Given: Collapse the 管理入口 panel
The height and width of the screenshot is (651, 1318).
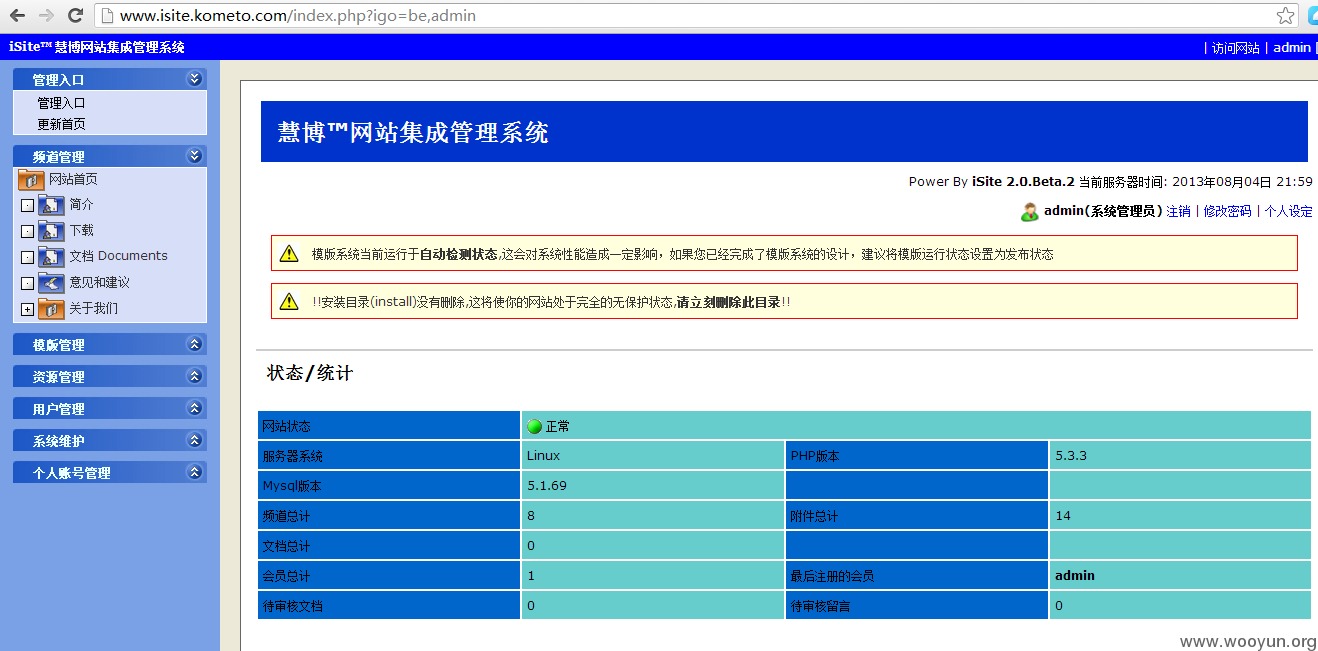Looking at the screenshot, I should (194, 78).
